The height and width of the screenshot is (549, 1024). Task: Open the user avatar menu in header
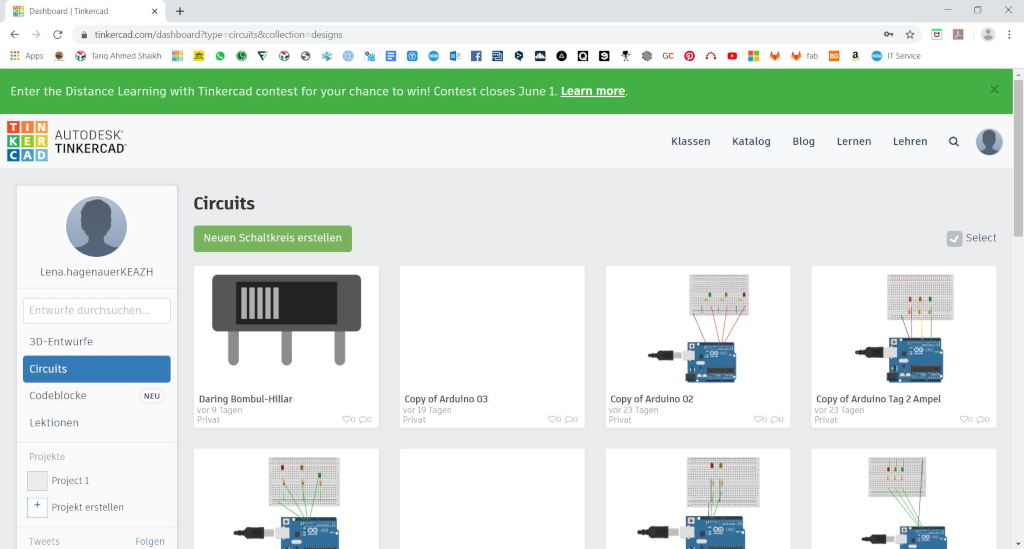(989, 142)
